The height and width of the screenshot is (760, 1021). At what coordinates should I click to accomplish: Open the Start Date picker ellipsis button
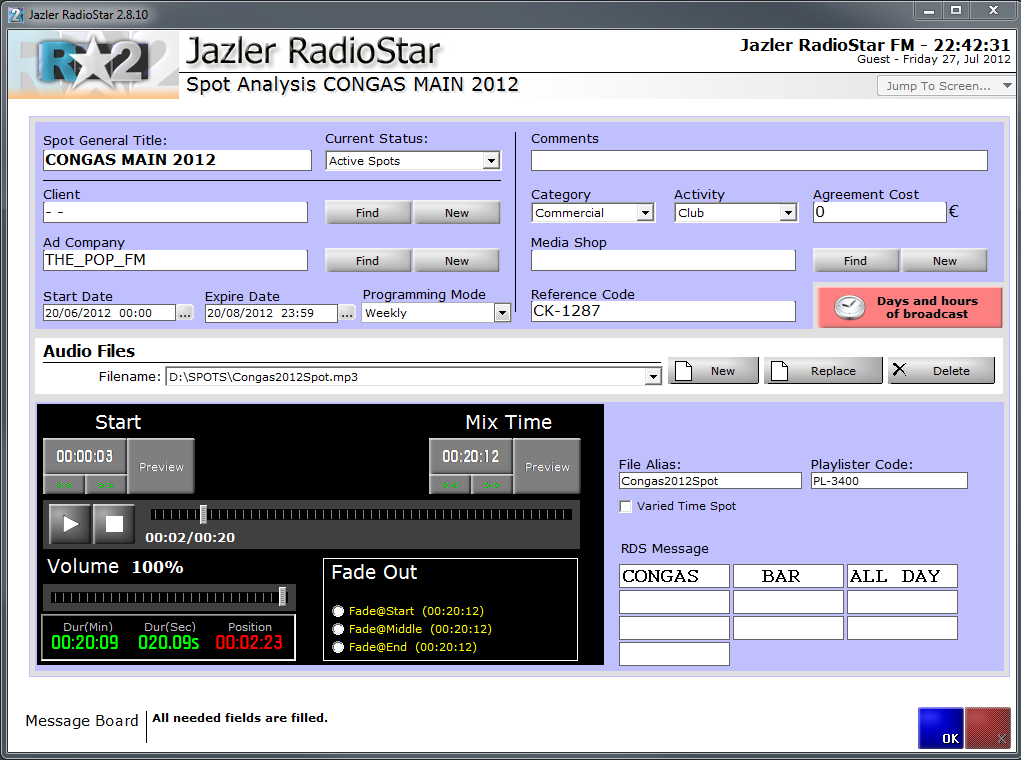pyautogui.click(x=185, y=313)
